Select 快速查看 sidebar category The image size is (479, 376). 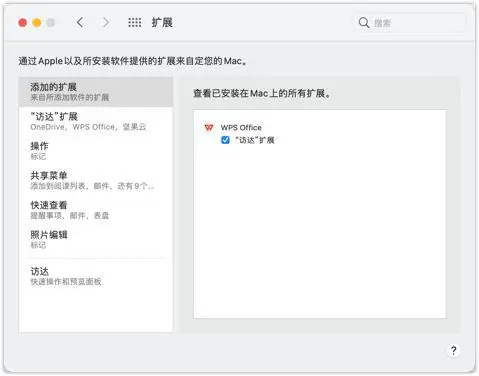tap(96, 210)
